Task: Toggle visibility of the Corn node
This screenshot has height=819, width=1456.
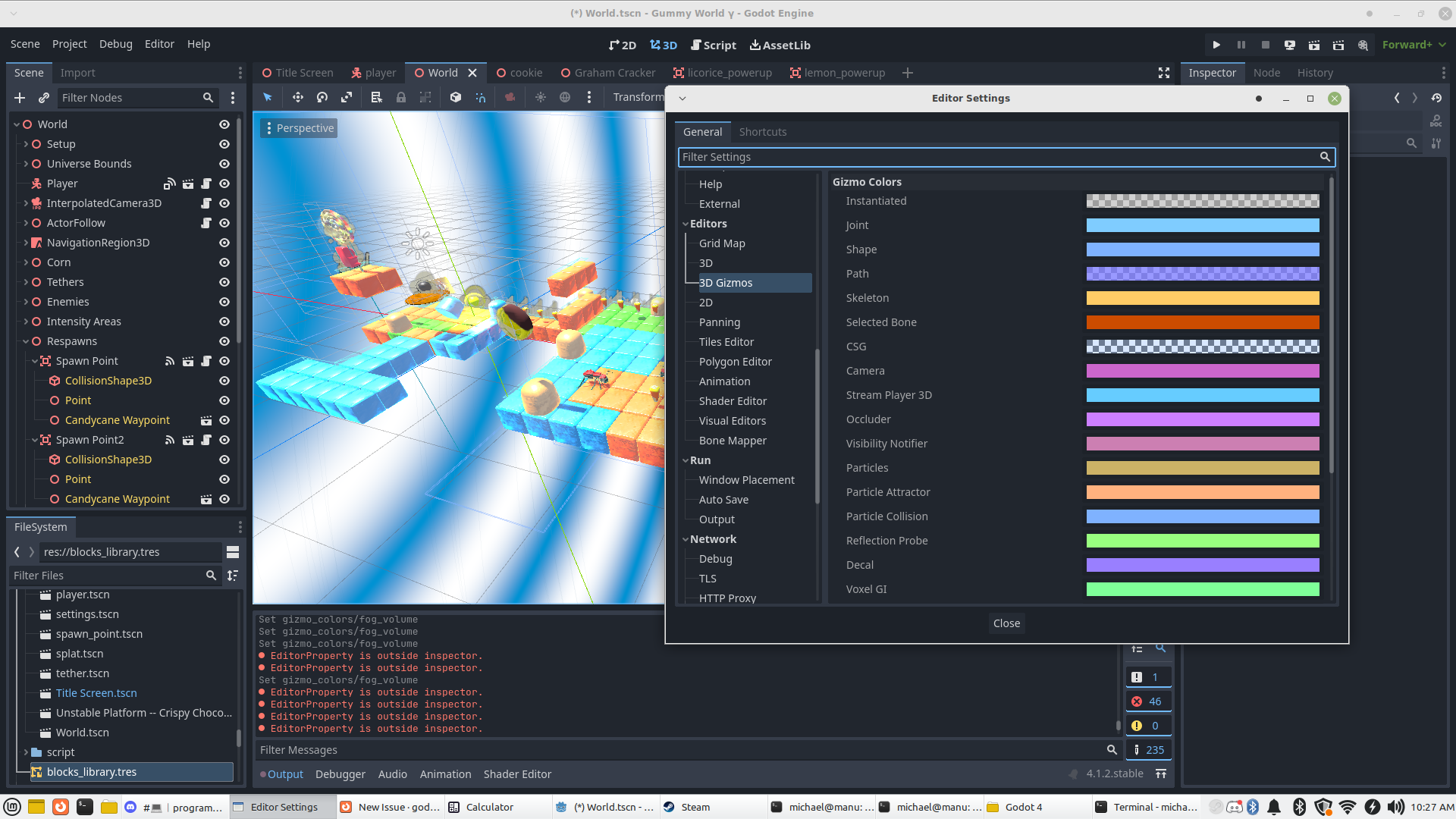Action: (224, 262)
